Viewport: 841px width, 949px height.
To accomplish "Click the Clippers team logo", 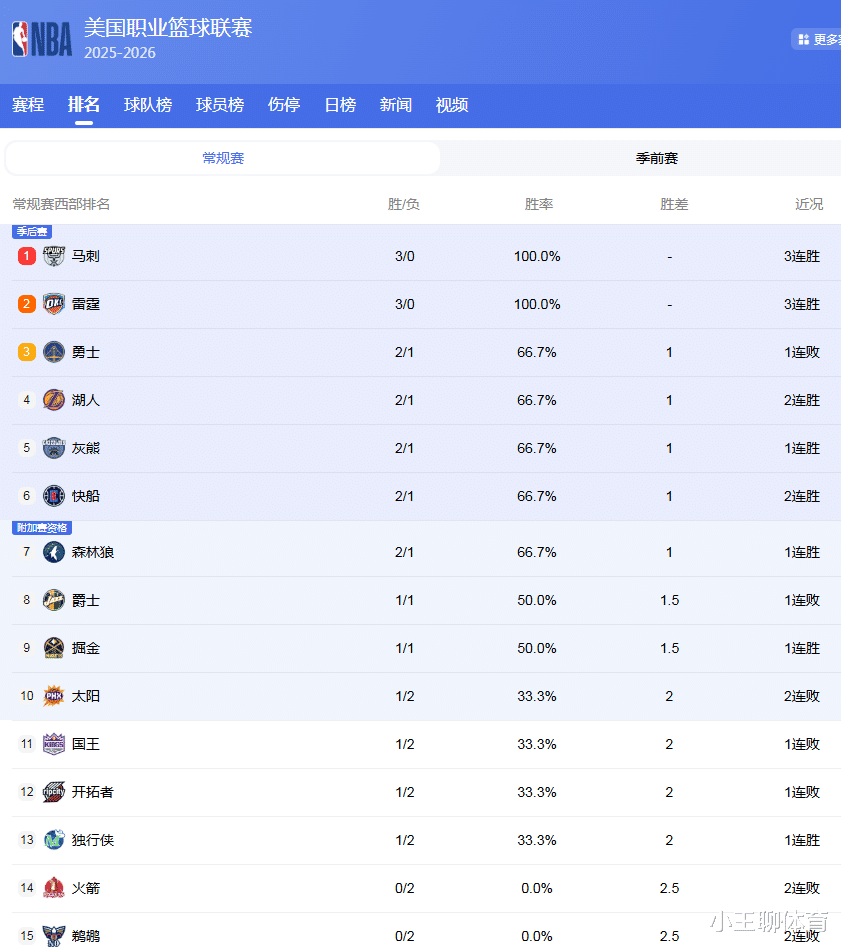I will tap(54, 496).
